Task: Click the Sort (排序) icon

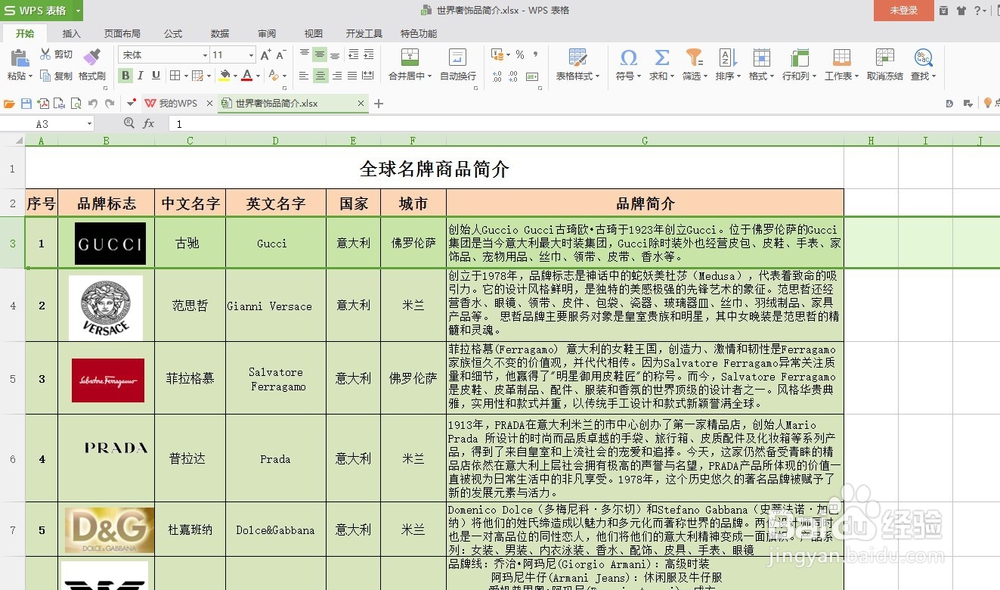Action: pos(728,57)
